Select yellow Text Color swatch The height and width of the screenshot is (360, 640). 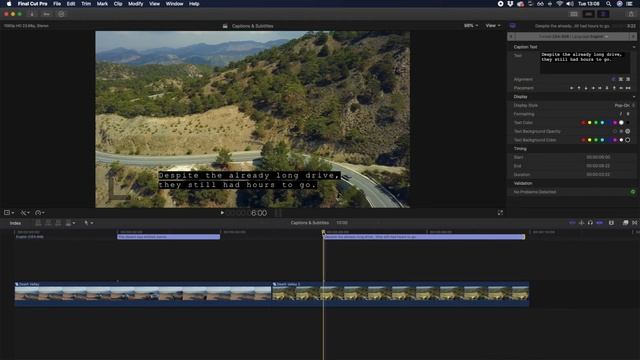coord(589,122)
